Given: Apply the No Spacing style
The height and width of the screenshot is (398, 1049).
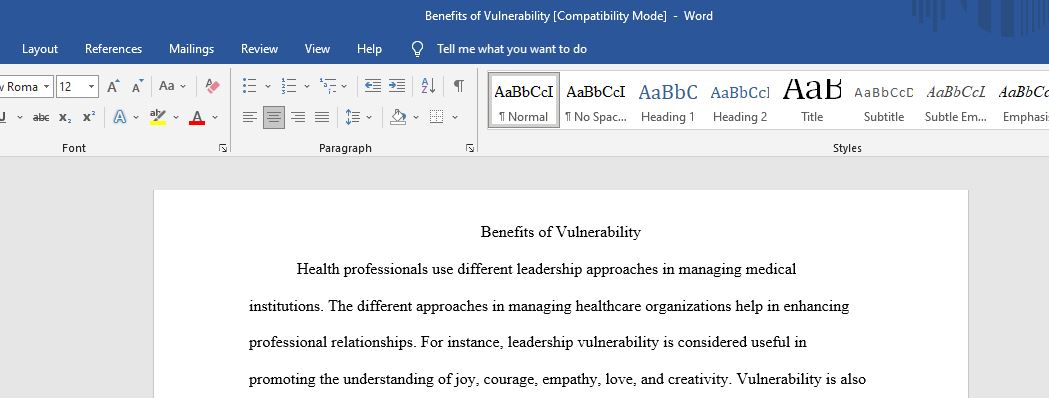Looking at the screenshot, I should (595, 100).
